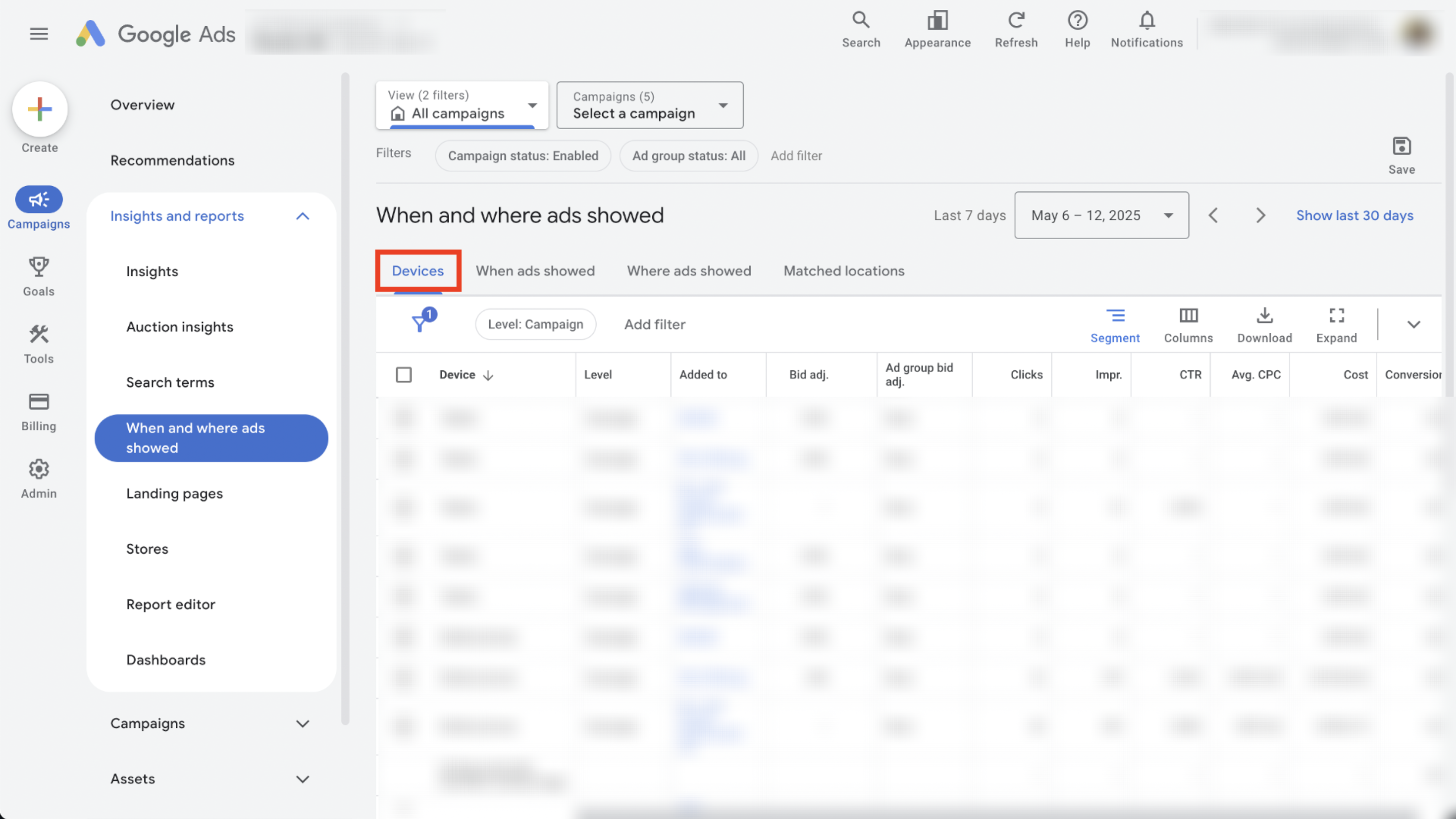Open Overview in the sidebar
The width and height of the screenshot is (1456, 819).
[143, 104]
